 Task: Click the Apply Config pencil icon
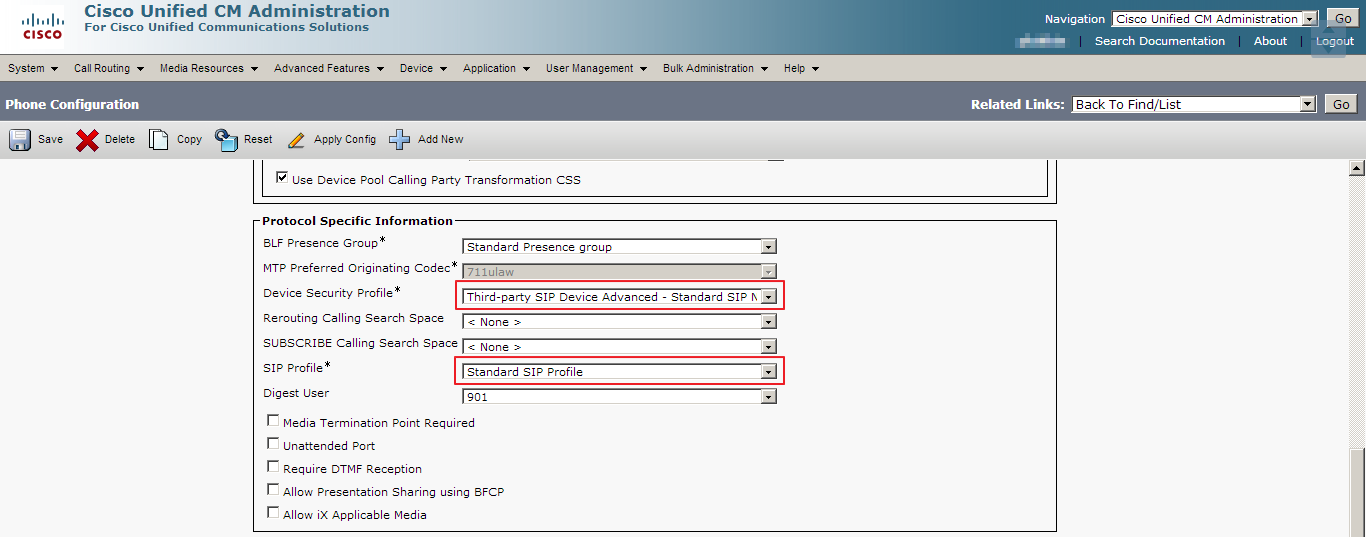[296, 140]
